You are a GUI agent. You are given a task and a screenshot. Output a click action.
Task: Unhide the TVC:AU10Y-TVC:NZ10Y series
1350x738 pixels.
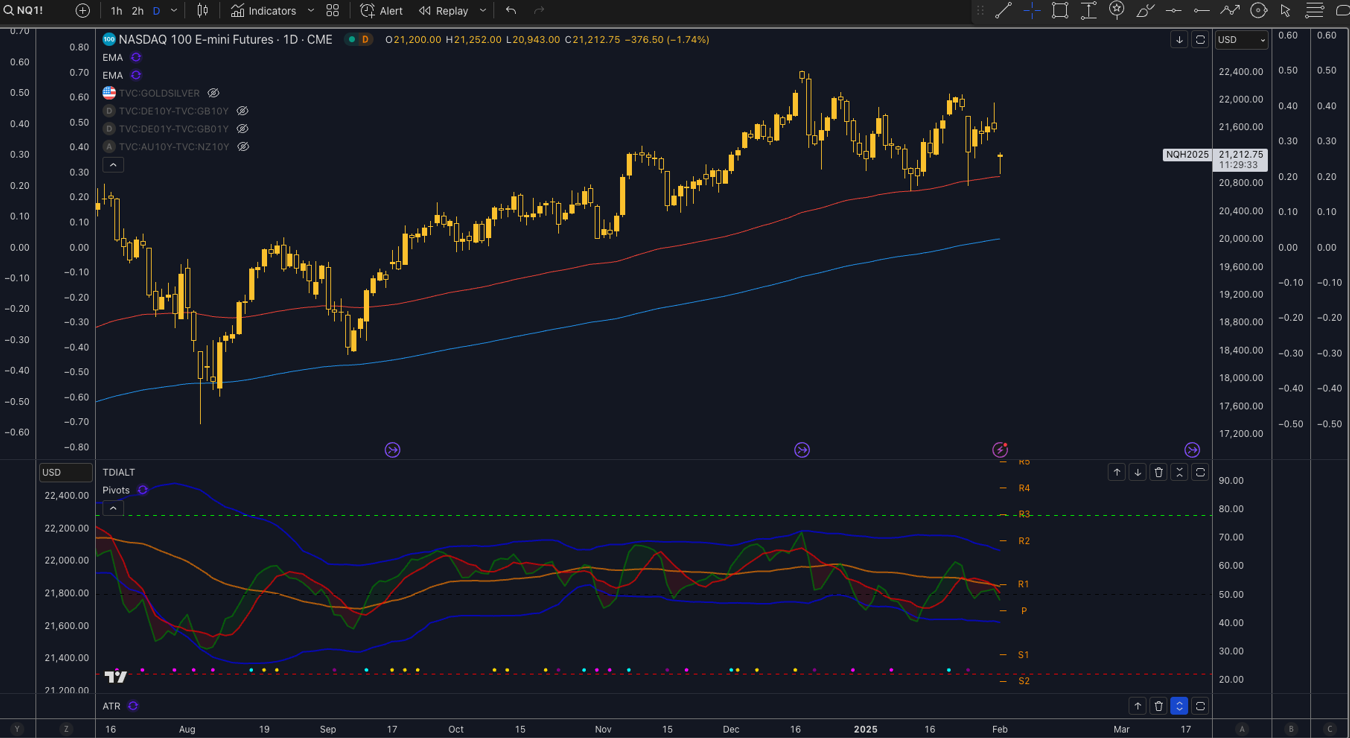click(243, 147)
